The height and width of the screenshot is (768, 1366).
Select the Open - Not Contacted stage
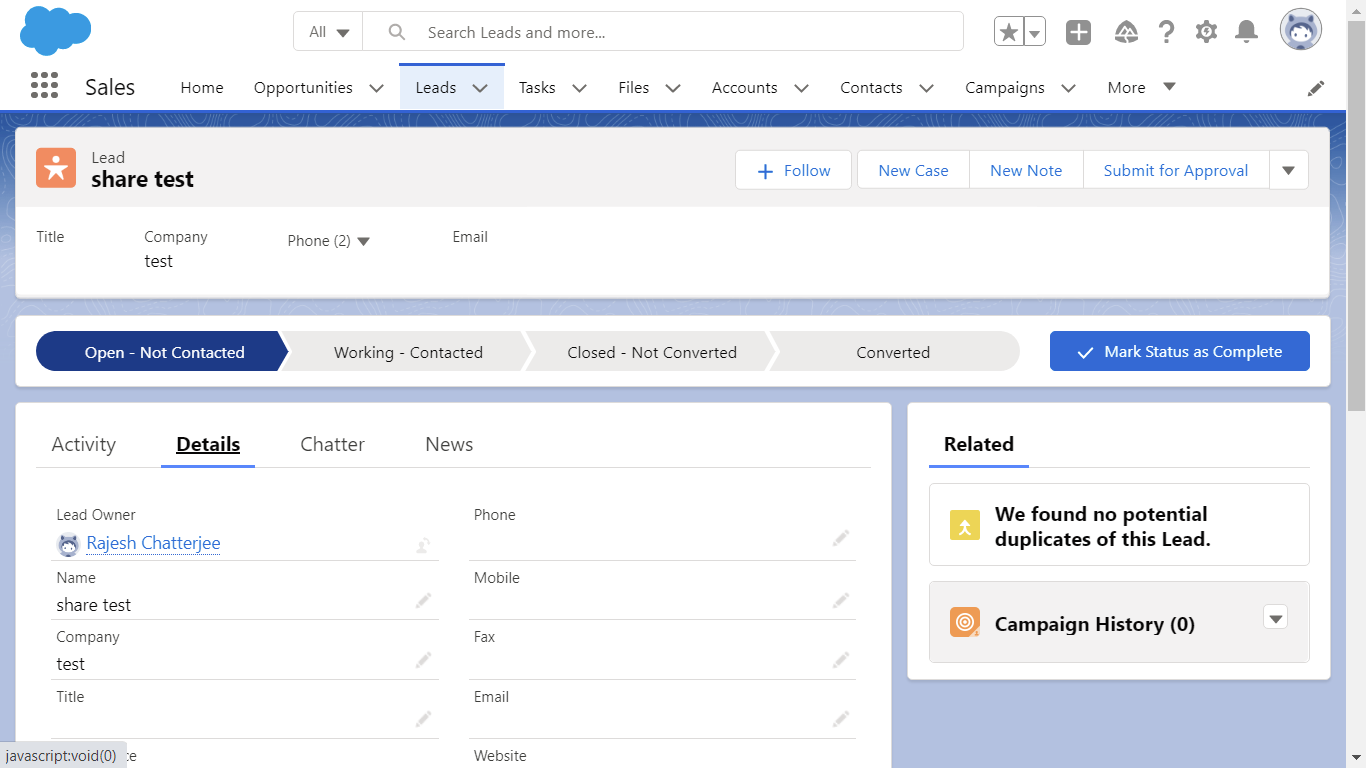coord(162,352)
